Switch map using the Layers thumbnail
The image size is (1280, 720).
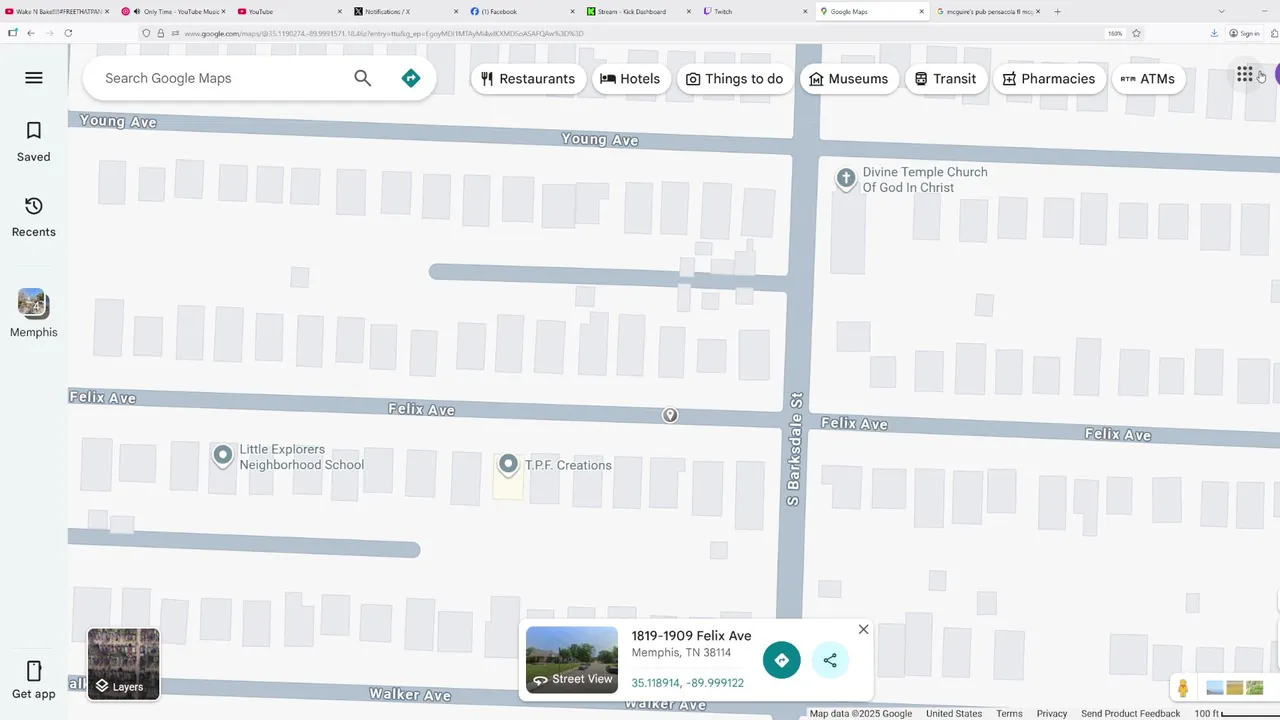click(123, 664)
